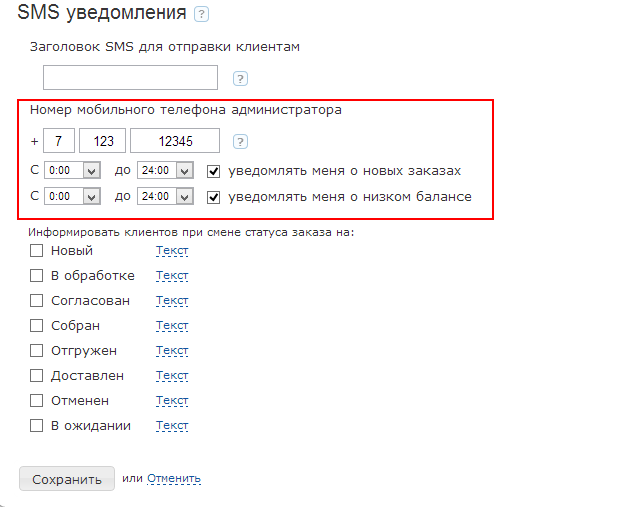Tick the Согласован status checkbox

36,301
